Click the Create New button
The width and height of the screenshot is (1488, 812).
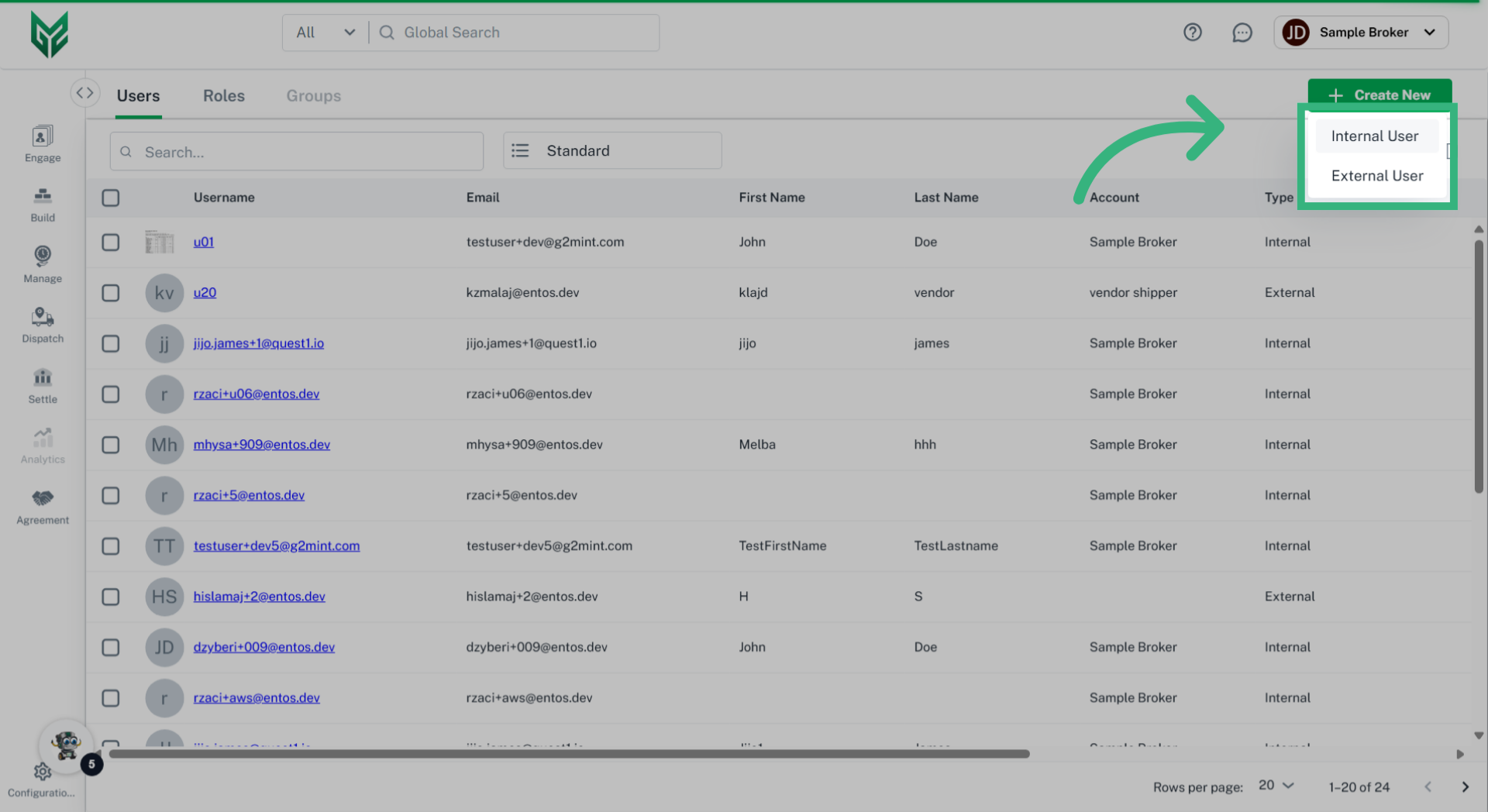pos(1379,95)
